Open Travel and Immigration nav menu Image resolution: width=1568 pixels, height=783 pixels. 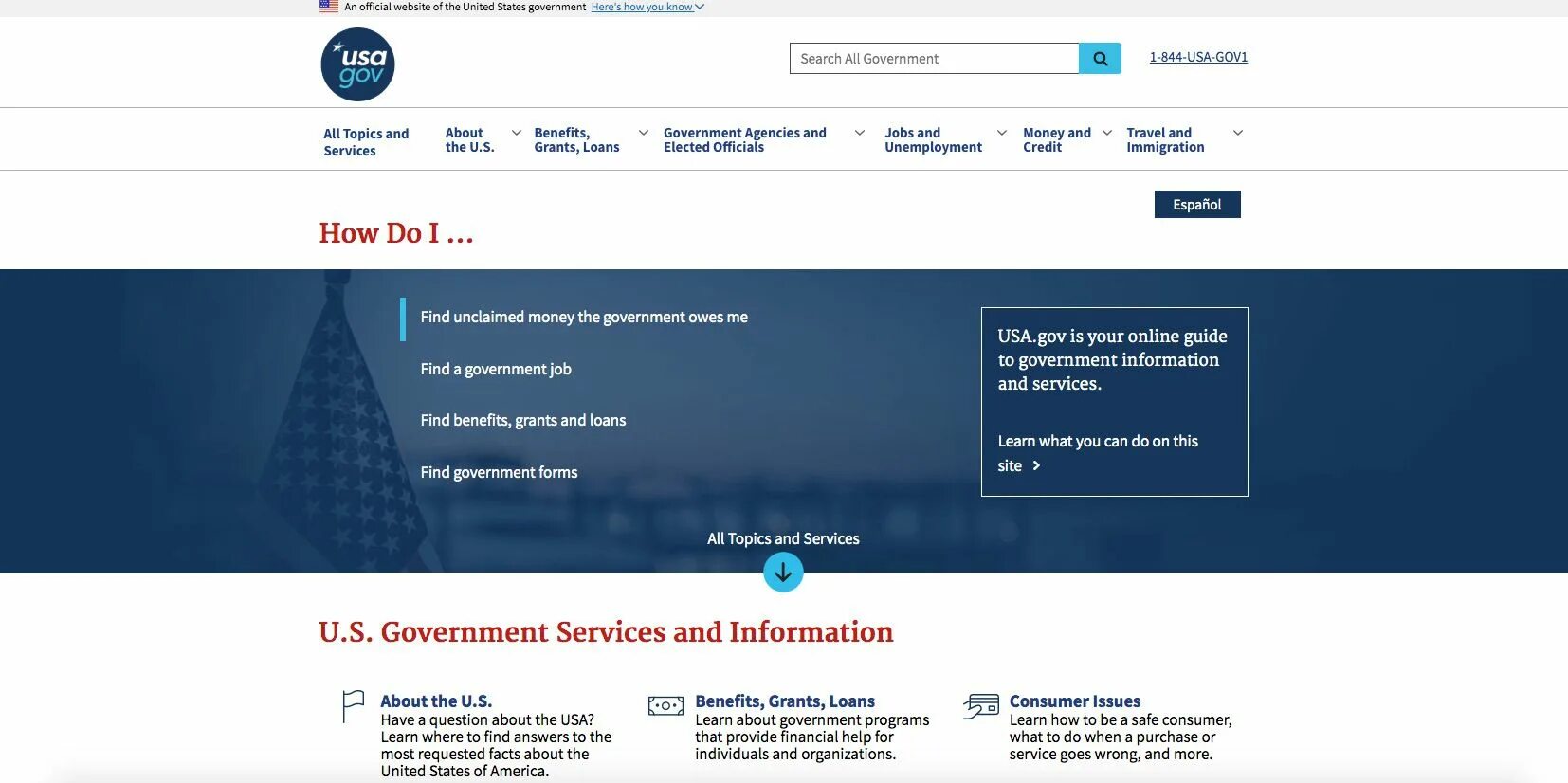(x=1165, y=140)
